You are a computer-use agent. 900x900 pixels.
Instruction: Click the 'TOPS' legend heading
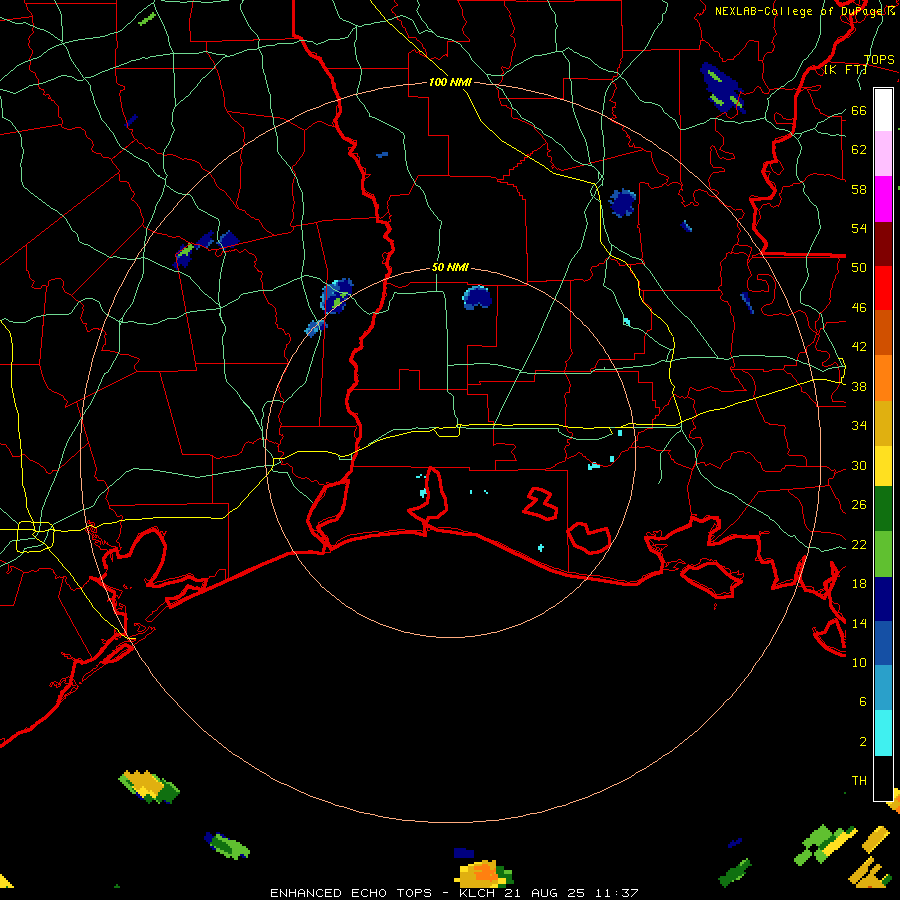(x=879, y=60)
